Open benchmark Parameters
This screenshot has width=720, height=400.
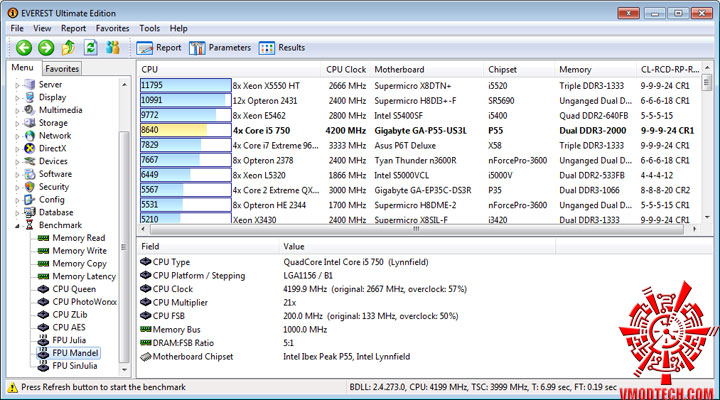220,48
